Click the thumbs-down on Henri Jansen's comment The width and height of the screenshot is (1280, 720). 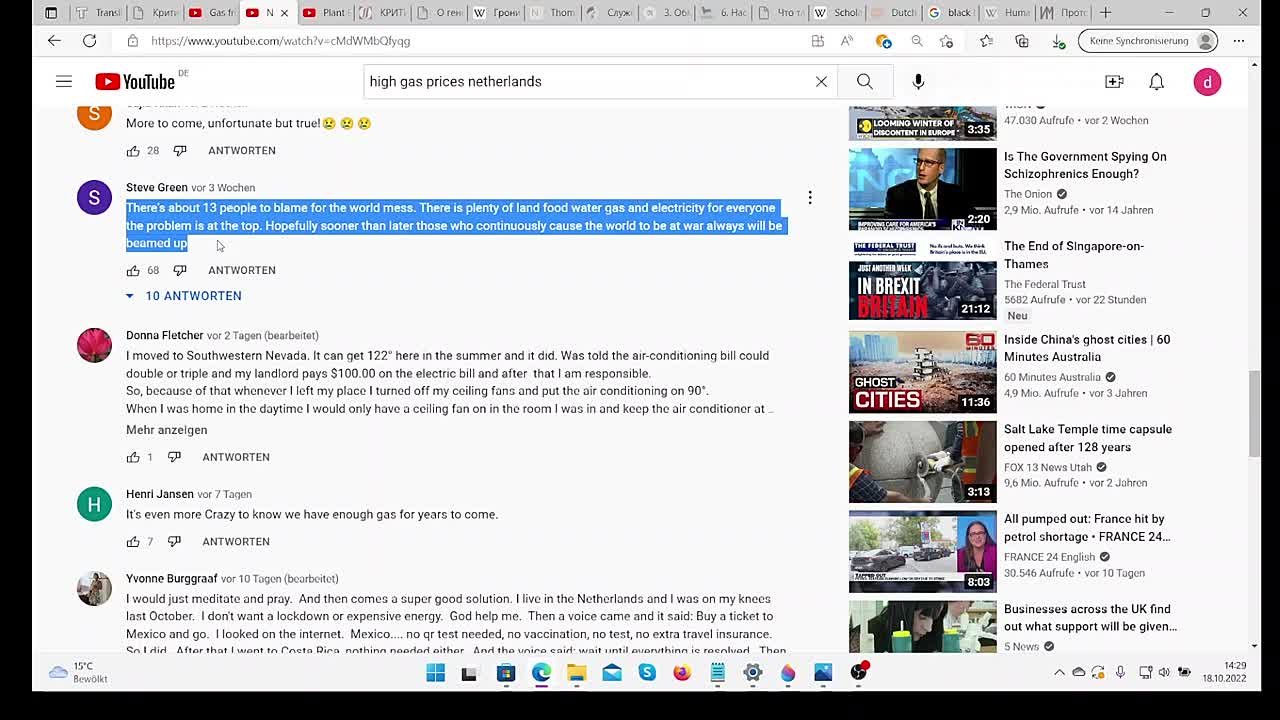pos(175,541)
